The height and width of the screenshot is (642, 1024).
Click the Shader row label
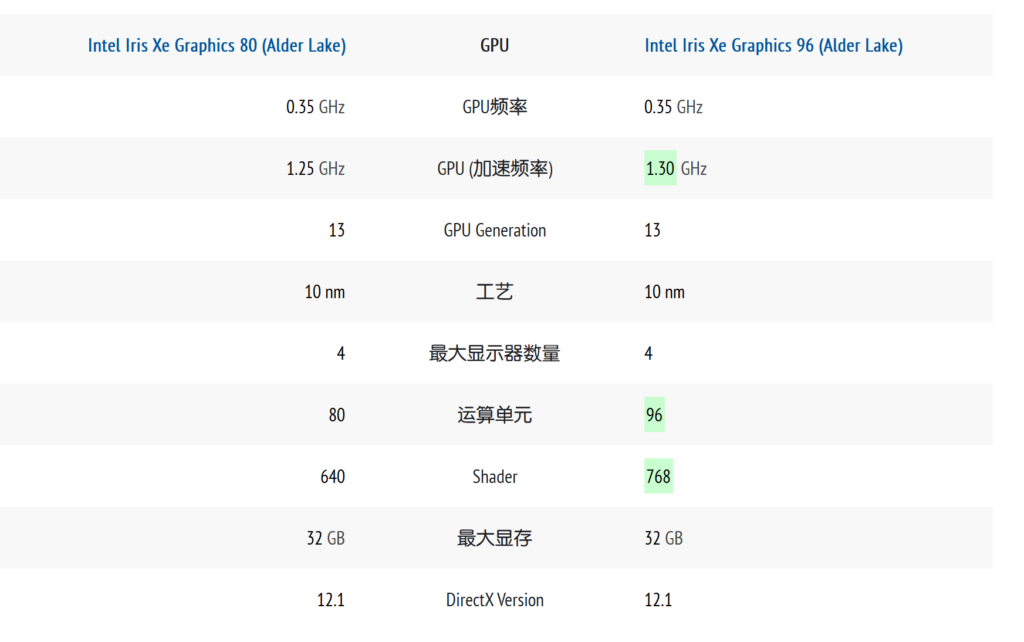click(494, 477)
